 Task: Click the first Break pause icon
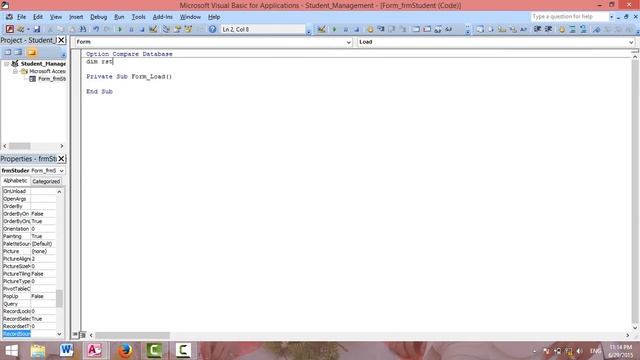[131, 29]
